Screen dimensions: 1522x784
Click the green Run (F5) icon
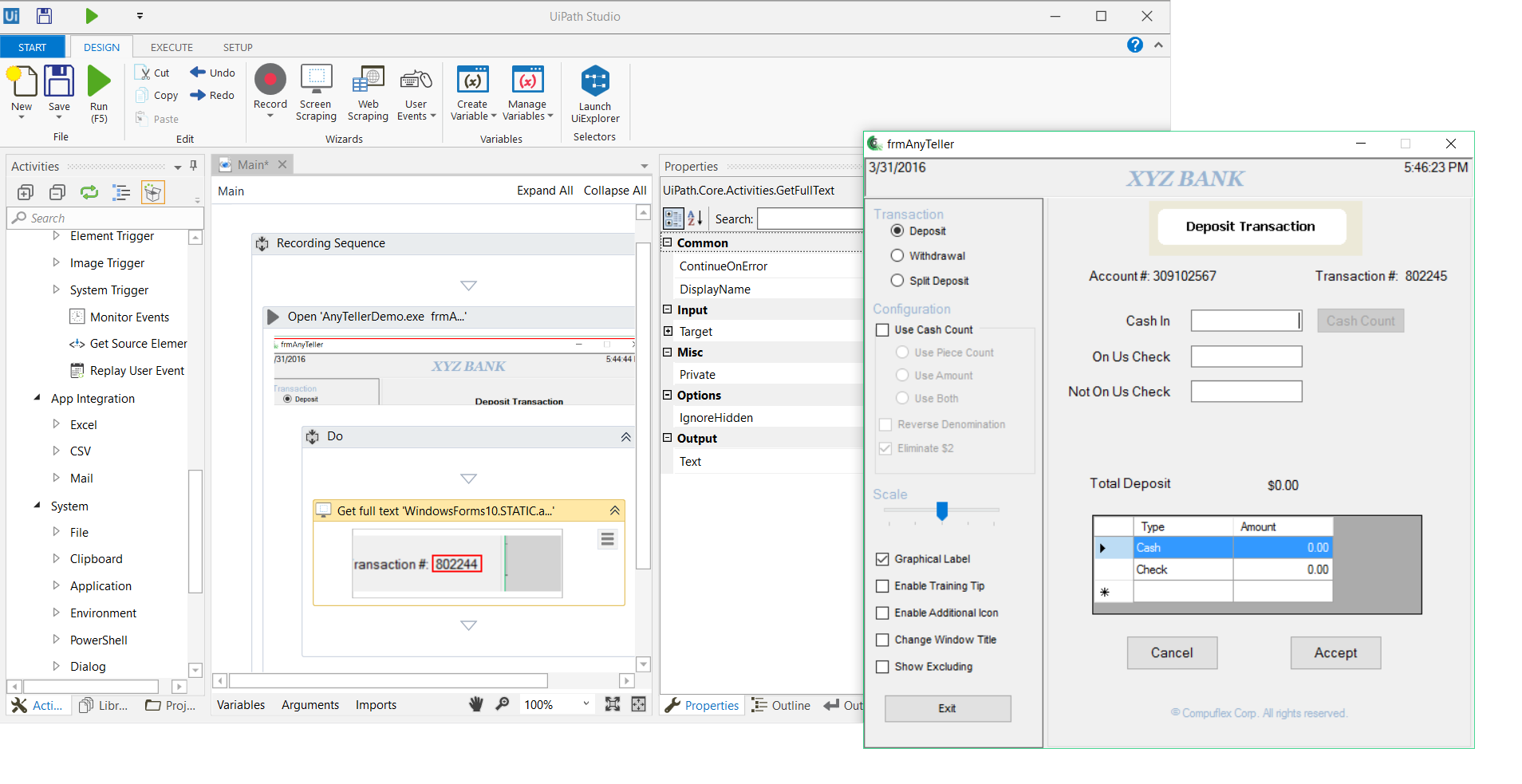coord(99,81)
